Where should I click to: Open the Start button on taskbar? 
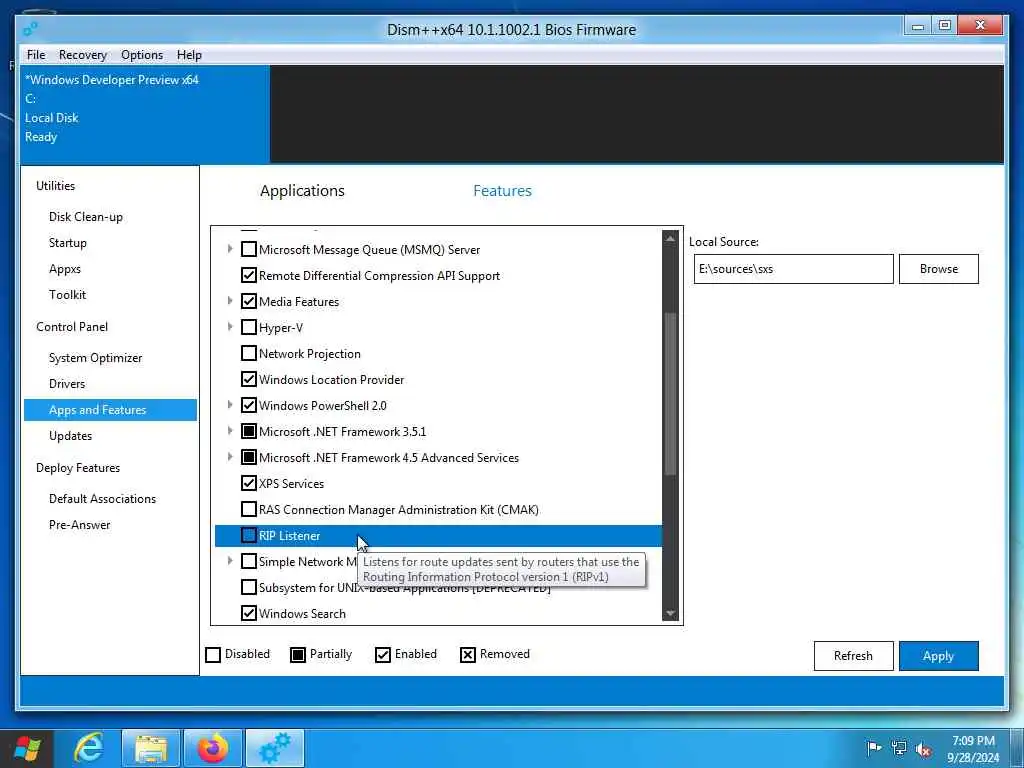coord(27,748)
